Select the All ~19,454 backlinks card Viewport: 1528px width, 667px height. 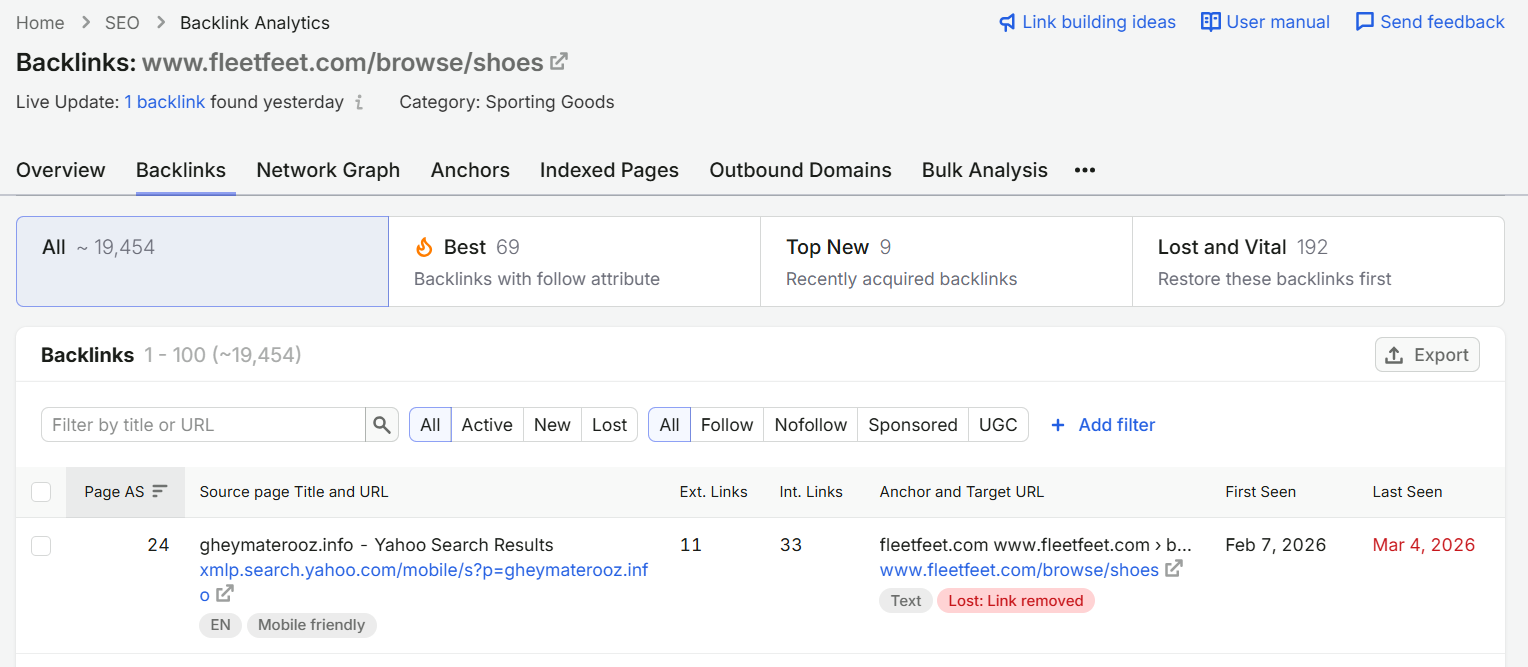pos(202,261)
